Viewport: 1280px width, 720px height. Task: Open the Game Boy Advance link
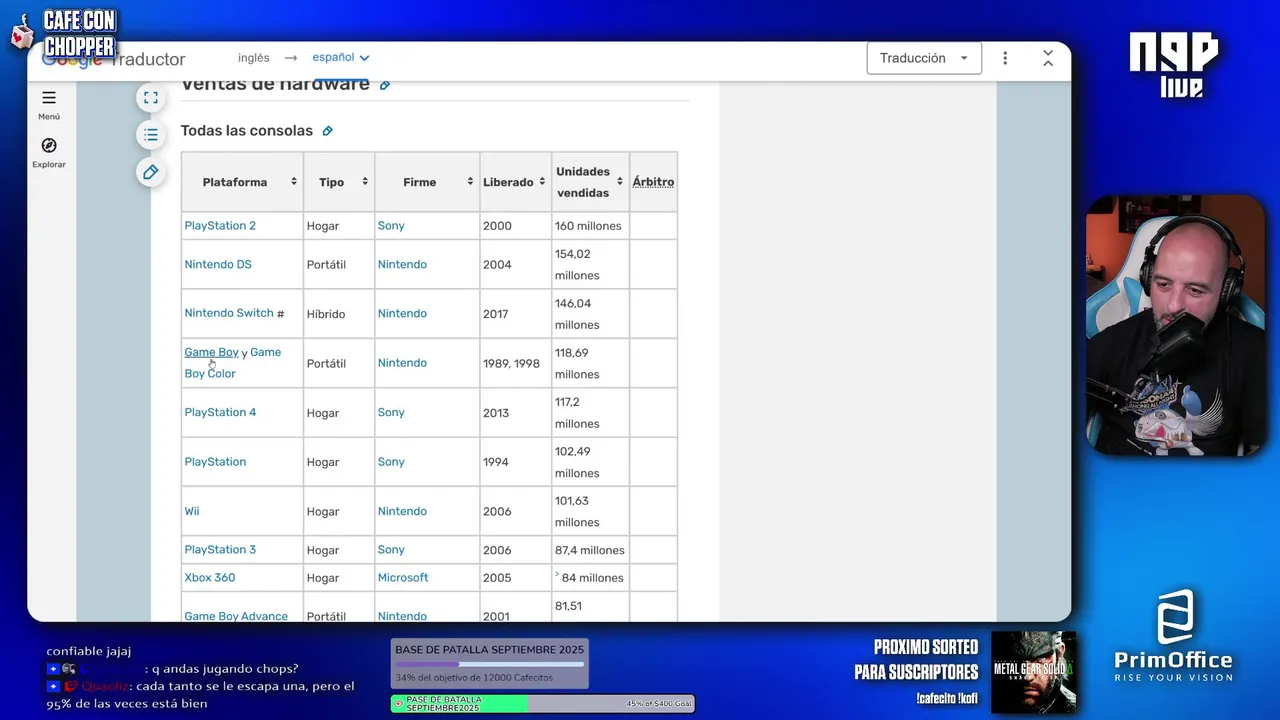(x=236, y=616)
